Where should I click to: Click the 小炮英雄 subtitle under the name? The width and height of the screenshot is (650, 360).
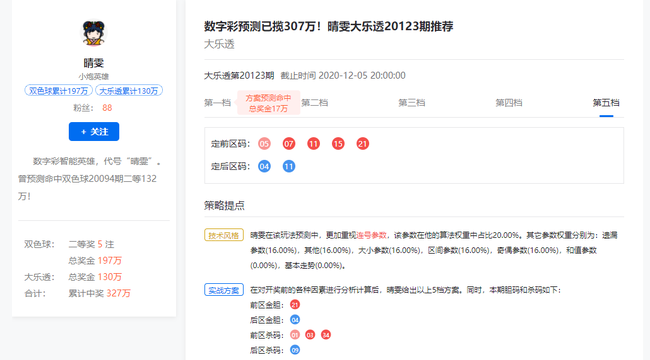pos(94,76)
